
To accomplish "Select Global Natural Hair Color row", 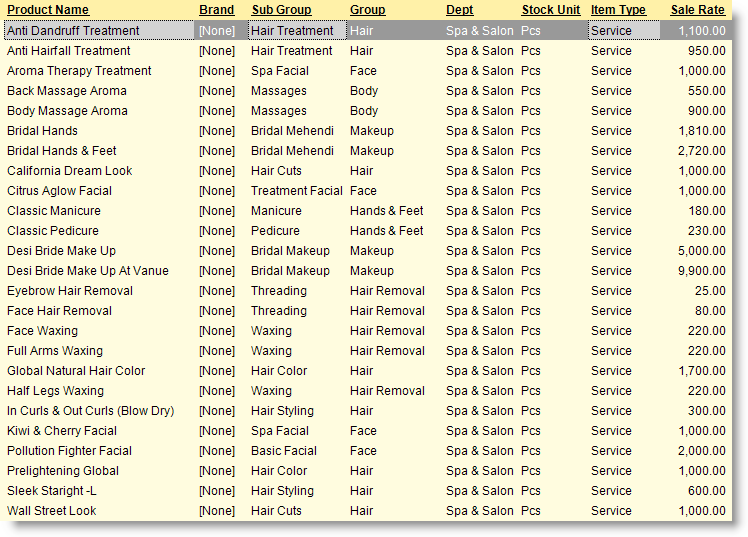I will [367, 371].
